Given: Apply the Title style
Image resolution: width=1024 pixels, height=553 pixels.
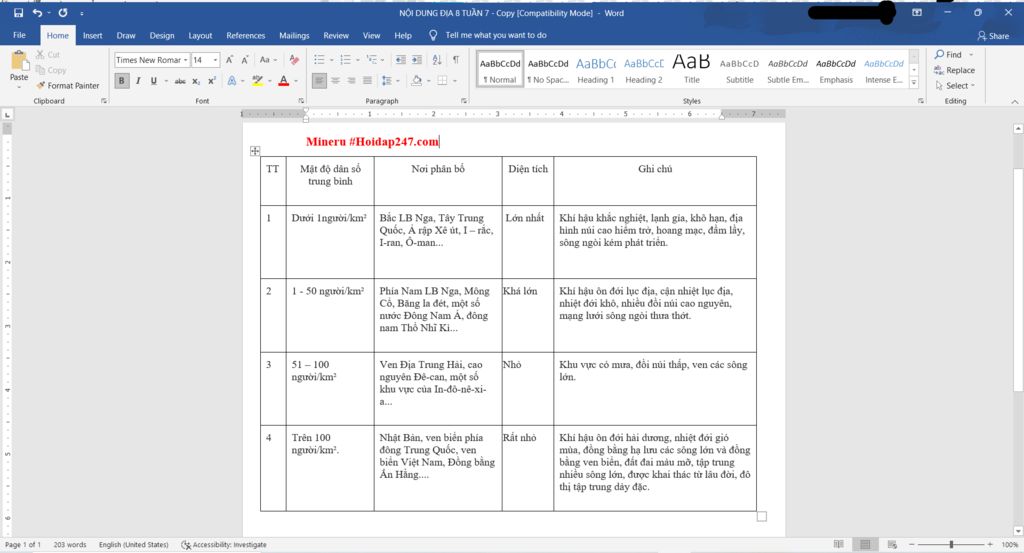Looking at the screenshot, I should click(692, 69).
